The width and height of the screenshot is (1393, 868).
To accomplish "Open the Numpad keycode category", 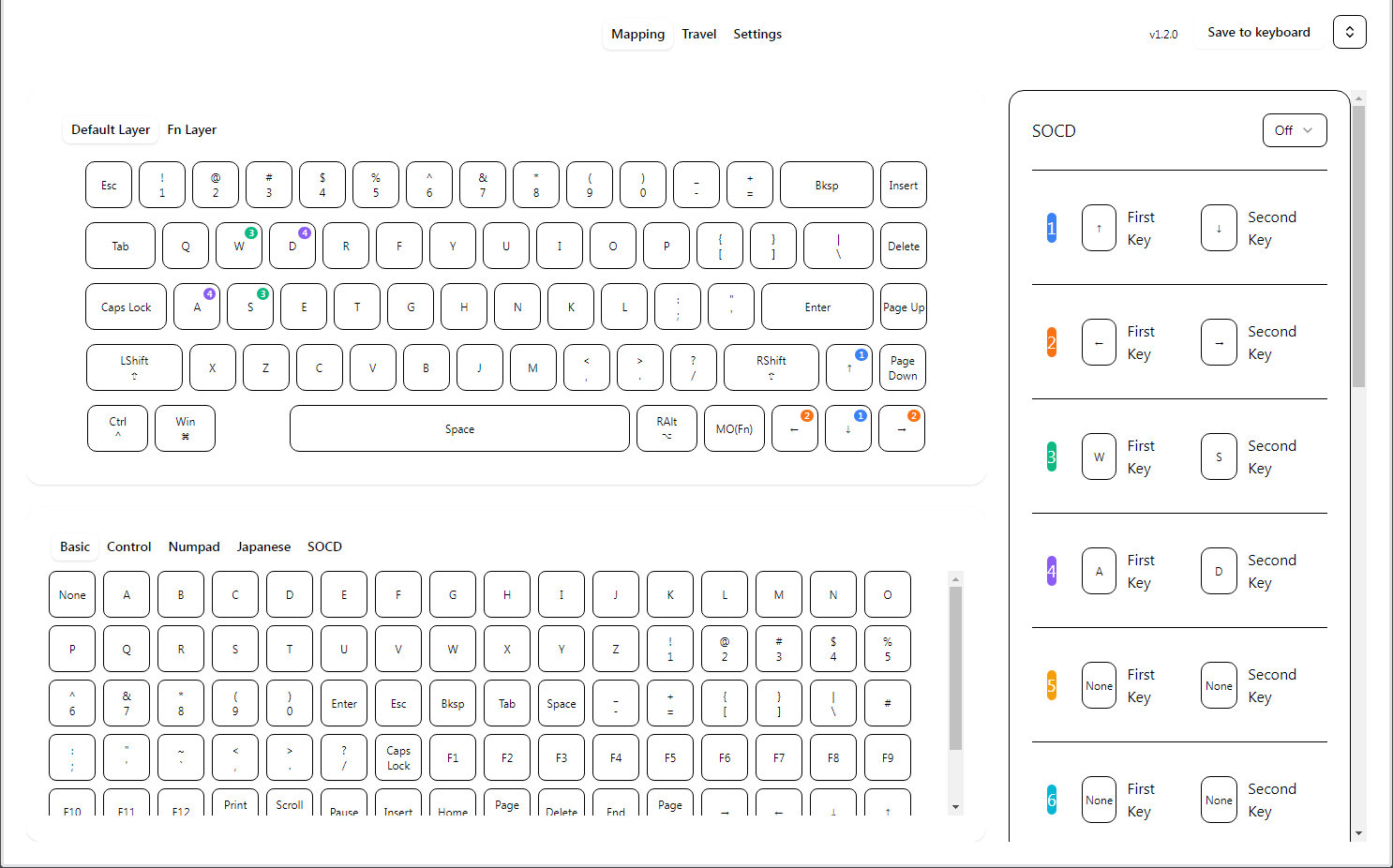I will [194, 546].
